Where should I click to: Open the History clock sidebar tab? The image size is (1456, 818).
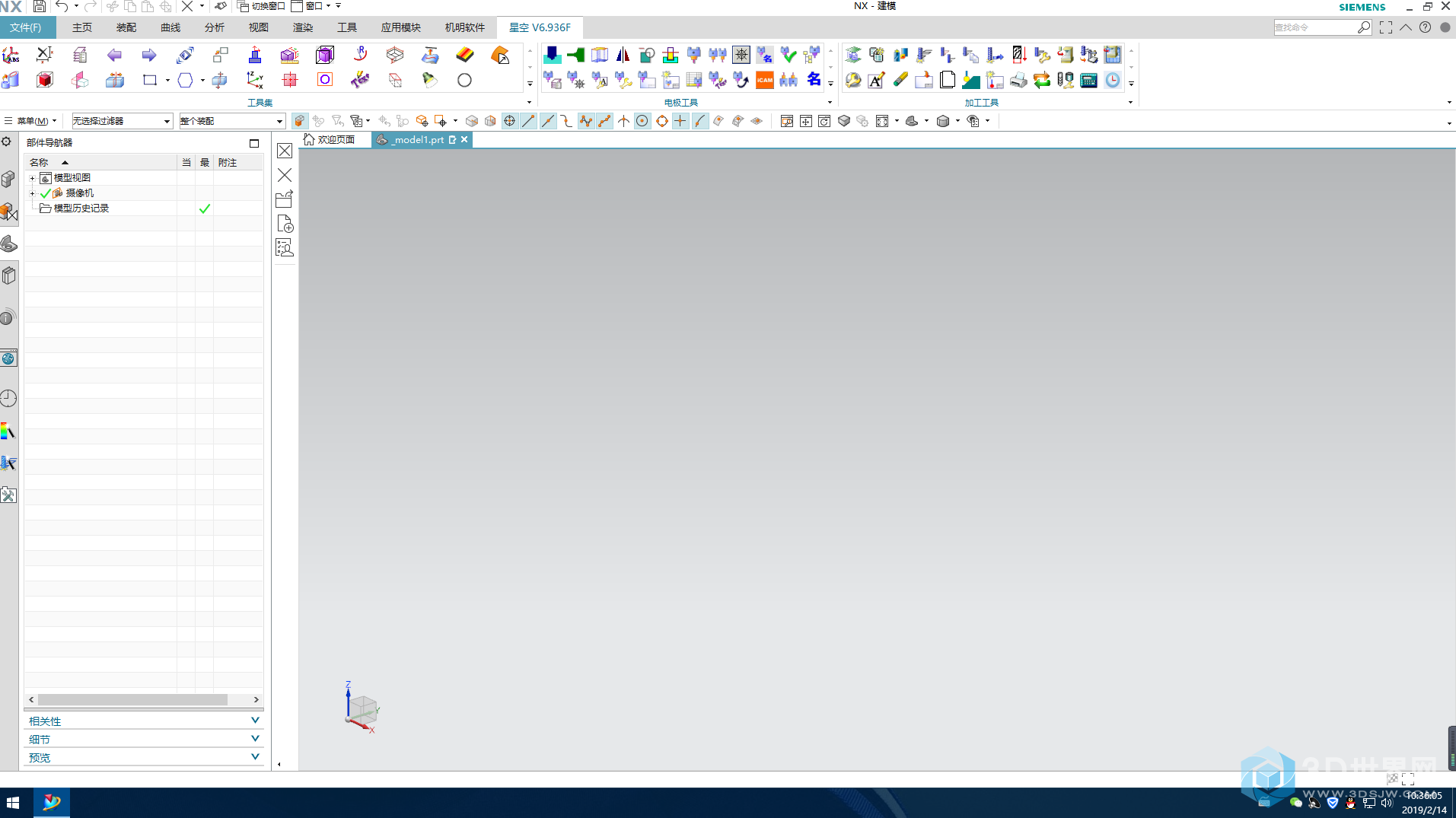(x=8, y=398)
